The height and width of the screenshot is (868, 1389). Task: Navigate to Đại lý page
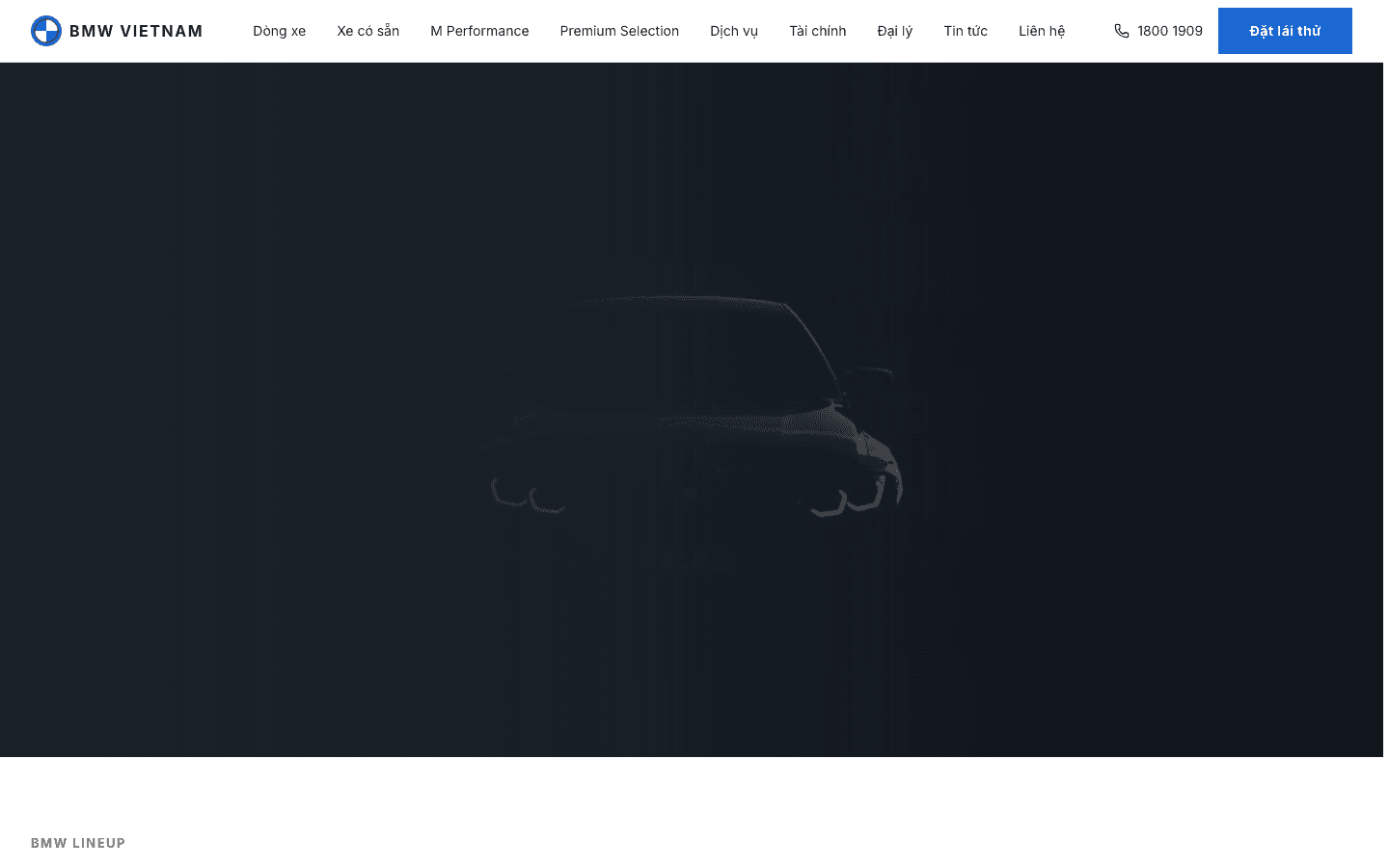point(895,31)
